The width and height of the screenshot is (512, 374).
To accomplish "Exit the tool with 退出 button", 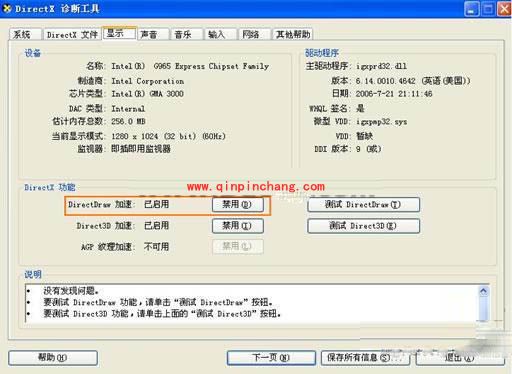I will [460, 358].
